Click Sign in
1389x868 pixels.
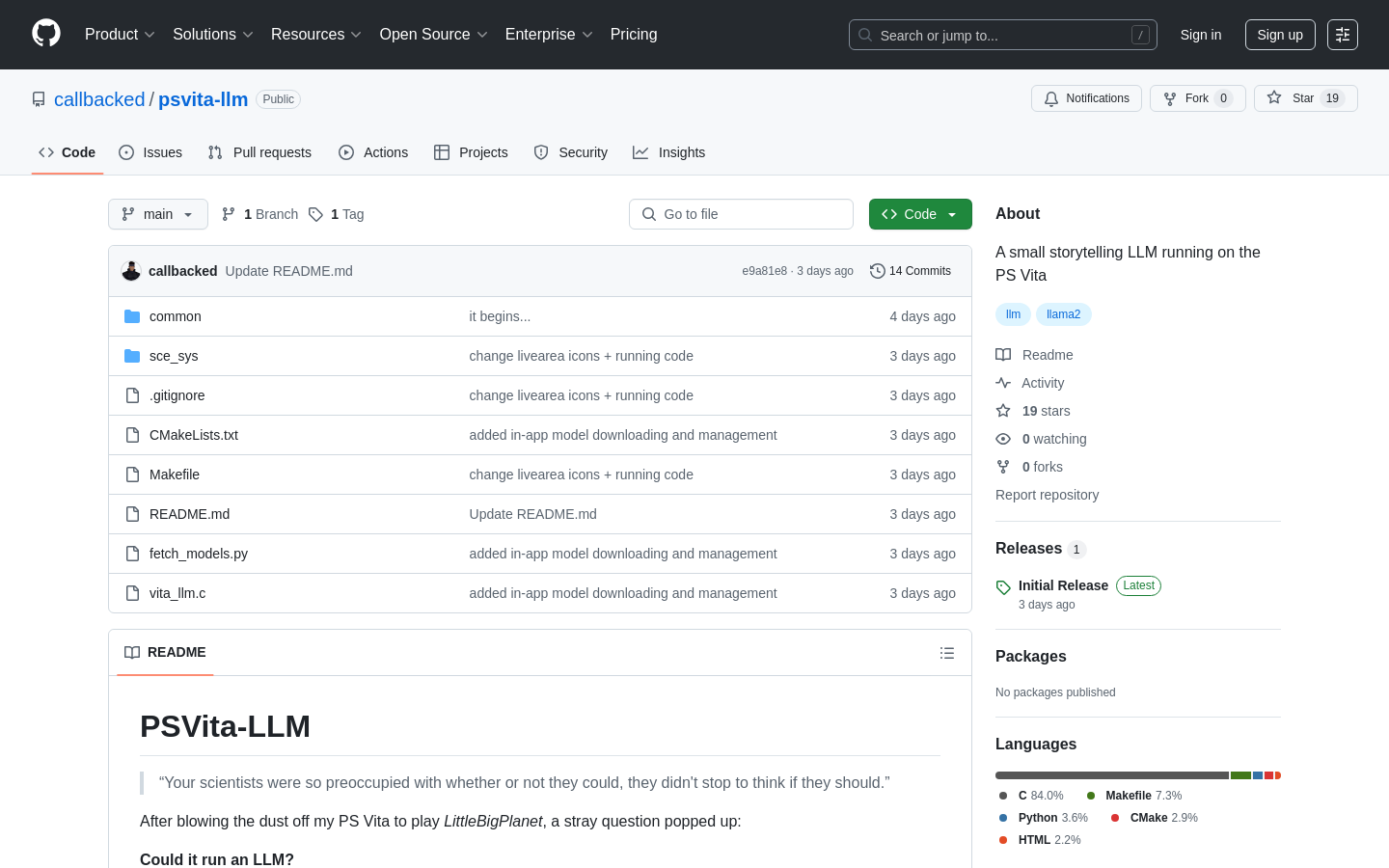point(1201,35)
